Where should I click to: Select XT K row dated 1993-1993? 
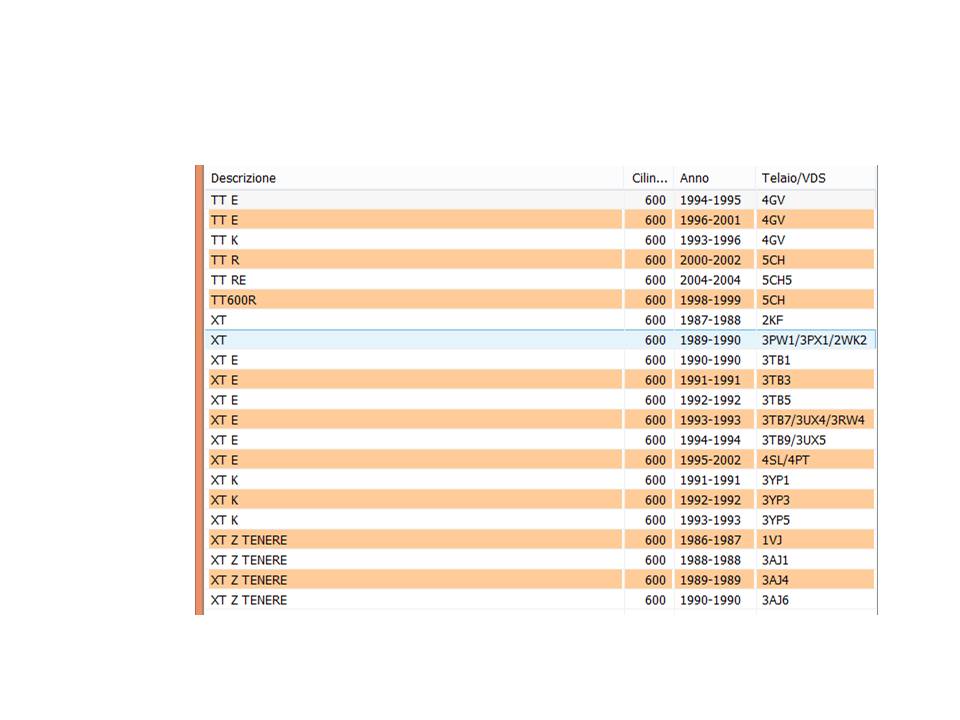541,520
